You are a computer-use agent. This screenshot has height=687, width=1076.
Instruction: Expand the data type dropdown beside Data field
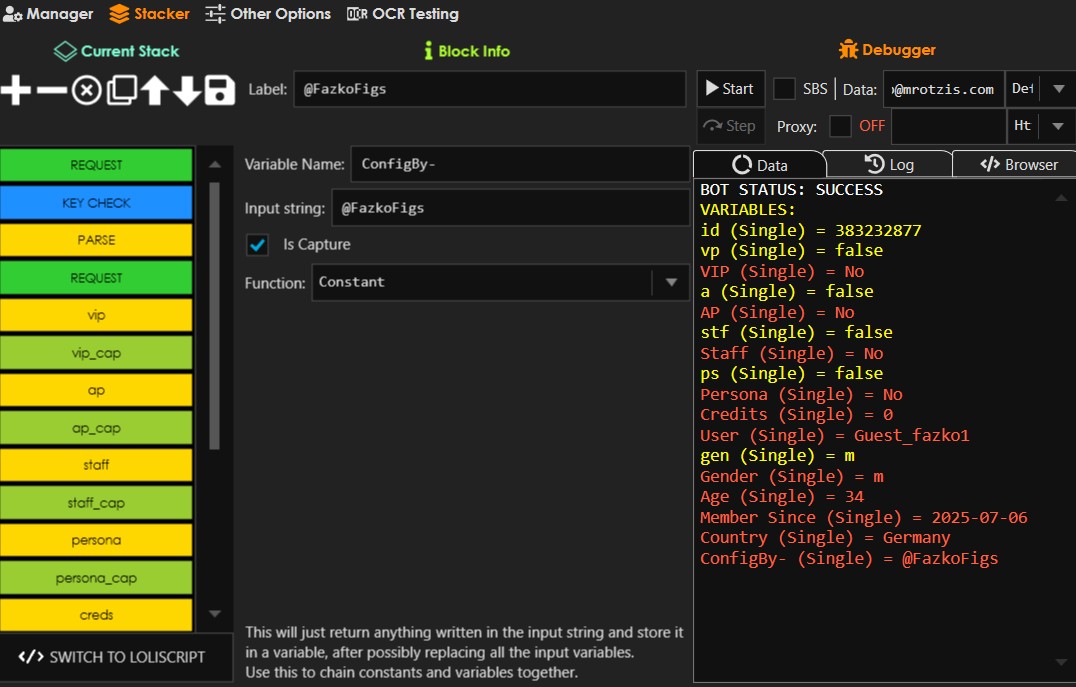(x=1058, y=89)
